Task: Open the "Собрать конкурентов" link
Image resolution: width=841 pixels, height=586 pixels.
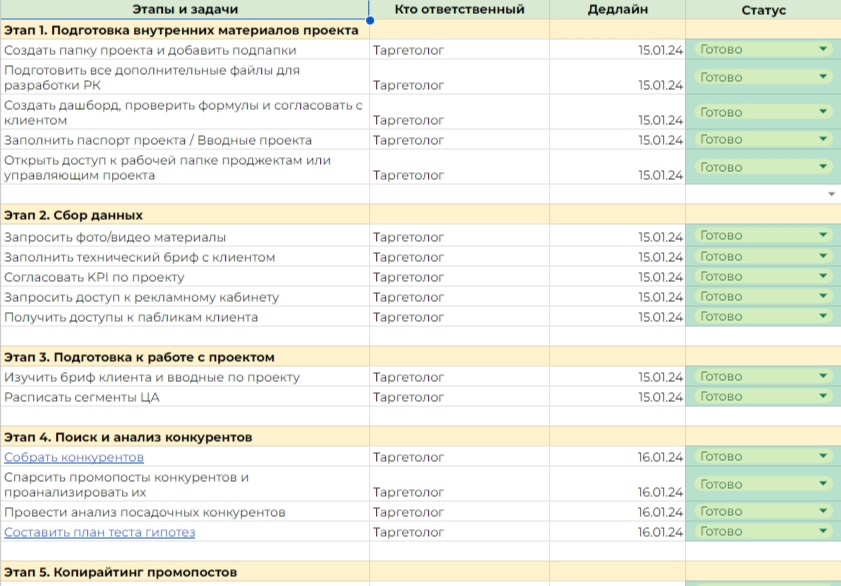Action: 74,457
